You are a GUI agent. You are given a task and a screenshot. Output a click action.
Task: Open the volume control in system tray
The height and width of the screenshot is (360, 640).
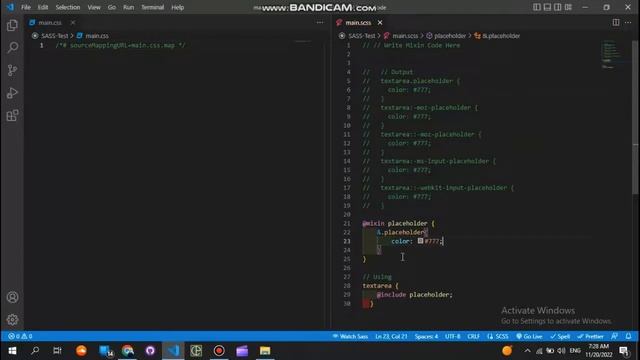[562, 351]
